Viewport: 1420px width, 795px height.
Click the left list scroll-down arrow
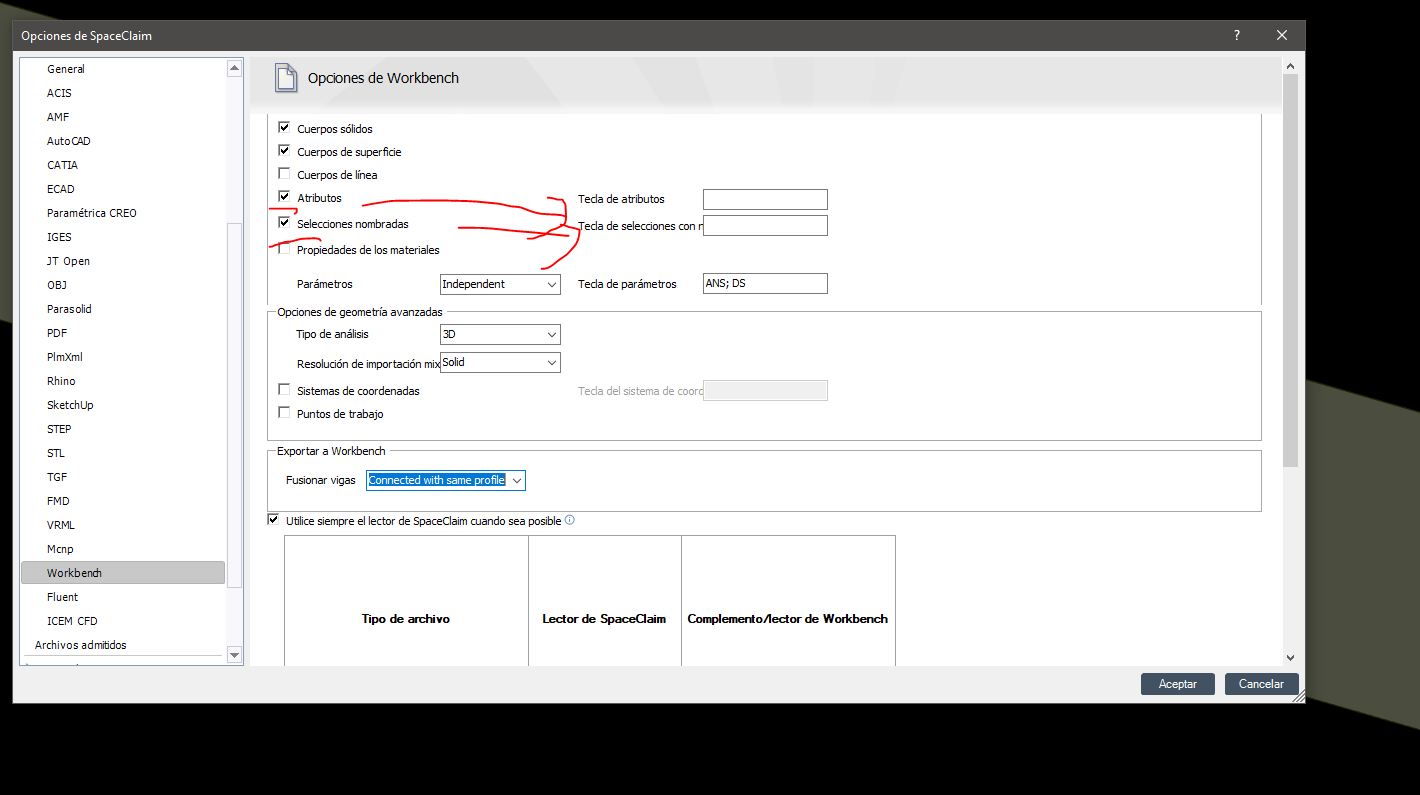point(235,656)
